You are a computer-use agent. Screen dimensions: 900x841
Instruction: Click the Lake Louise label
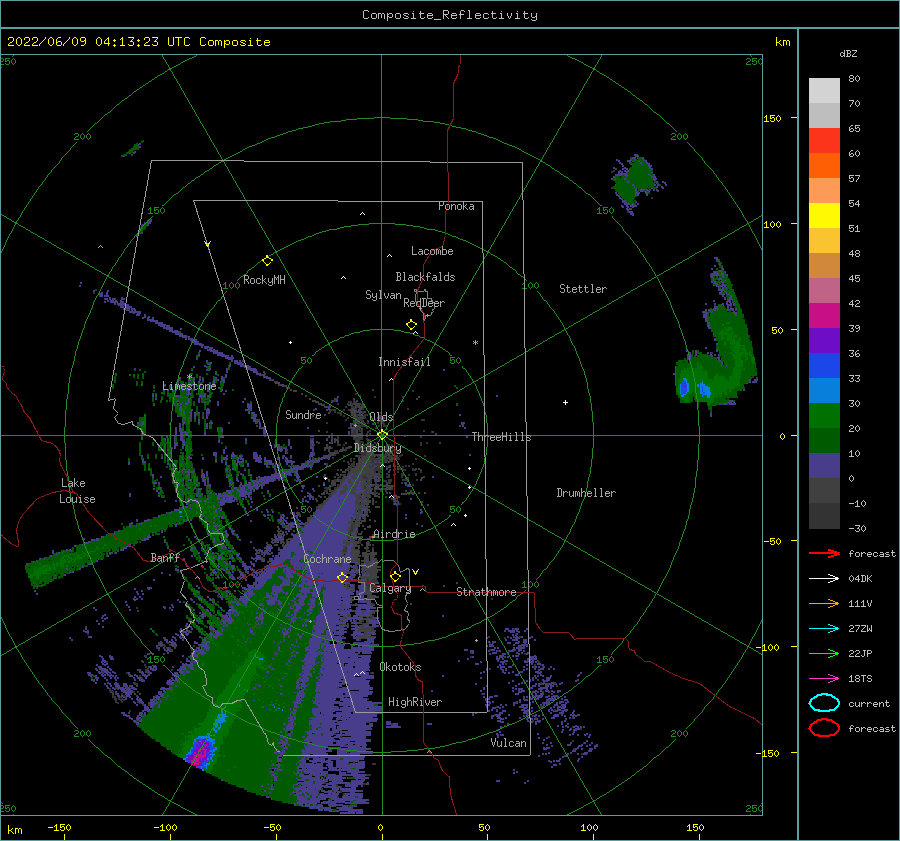77,491
